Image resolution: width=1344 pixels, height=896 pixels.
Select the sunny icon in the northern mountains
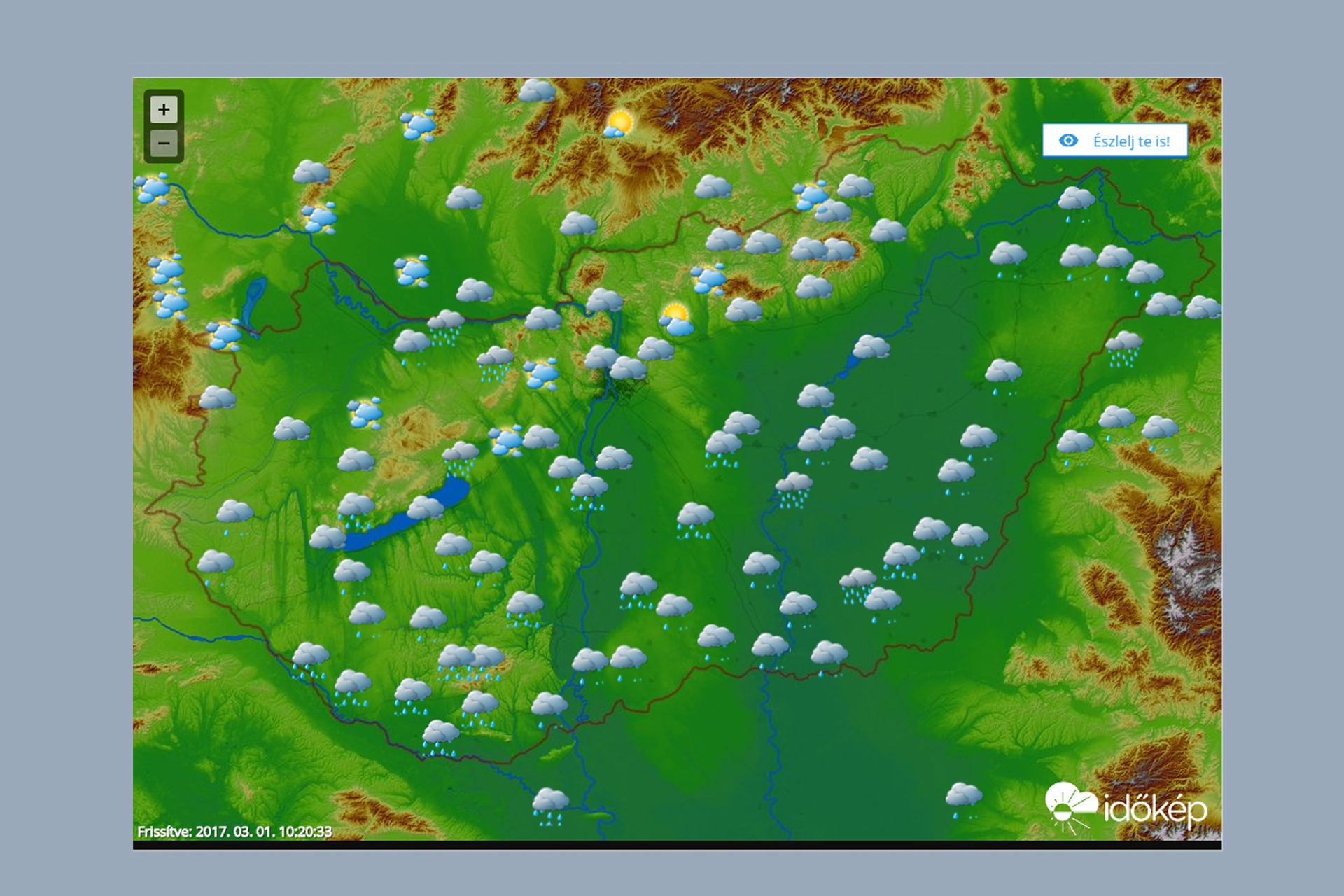pyautogui.click(x=619, y=124)
